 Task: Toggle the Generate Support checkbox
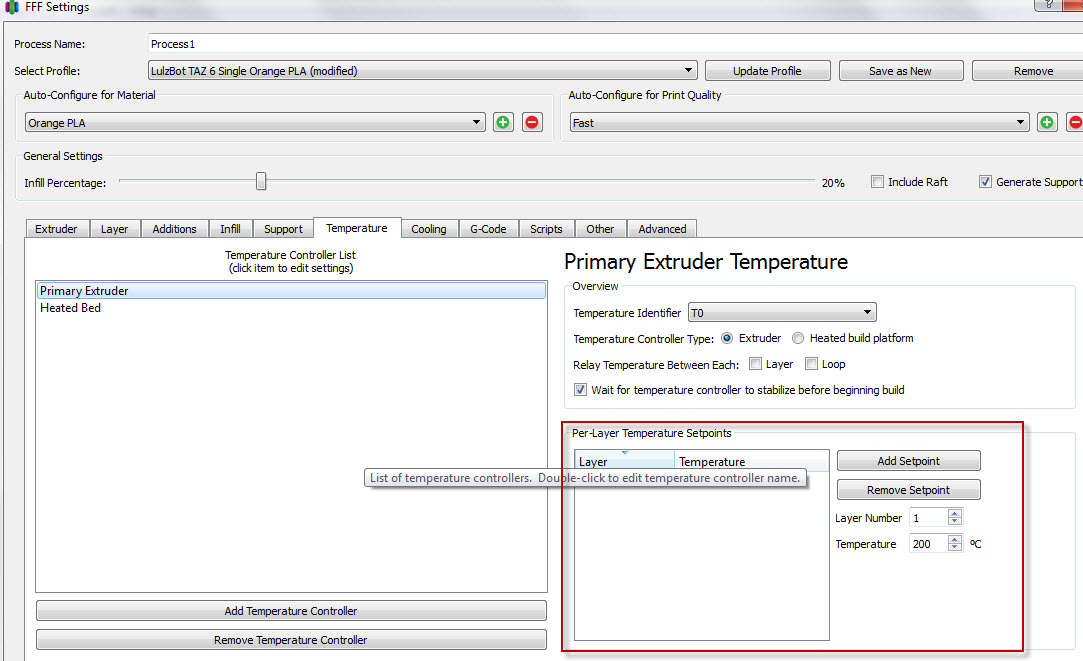click(x=985, y=182)
